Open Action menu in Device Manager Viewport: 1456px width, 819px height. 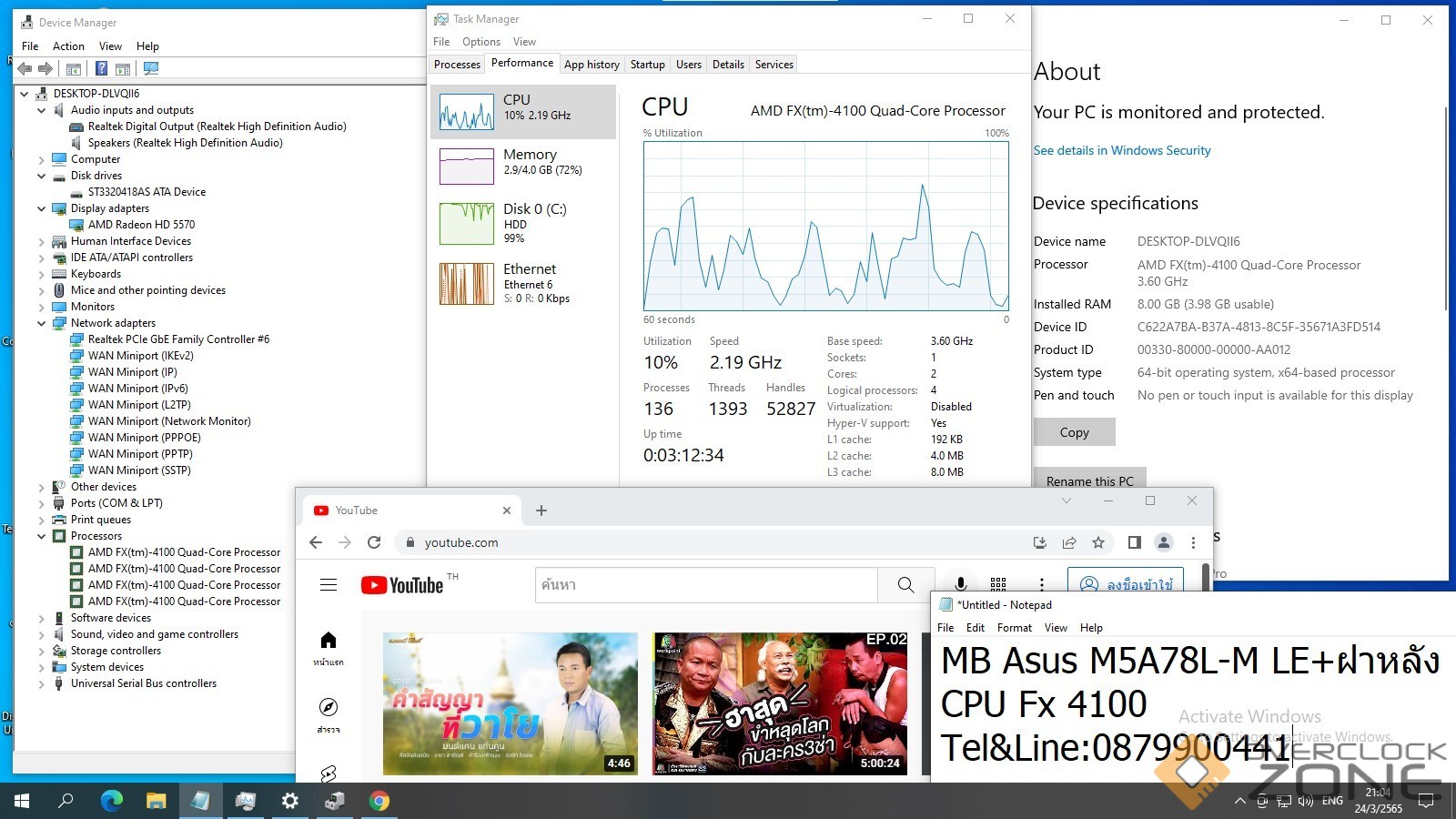click(68, 46)
